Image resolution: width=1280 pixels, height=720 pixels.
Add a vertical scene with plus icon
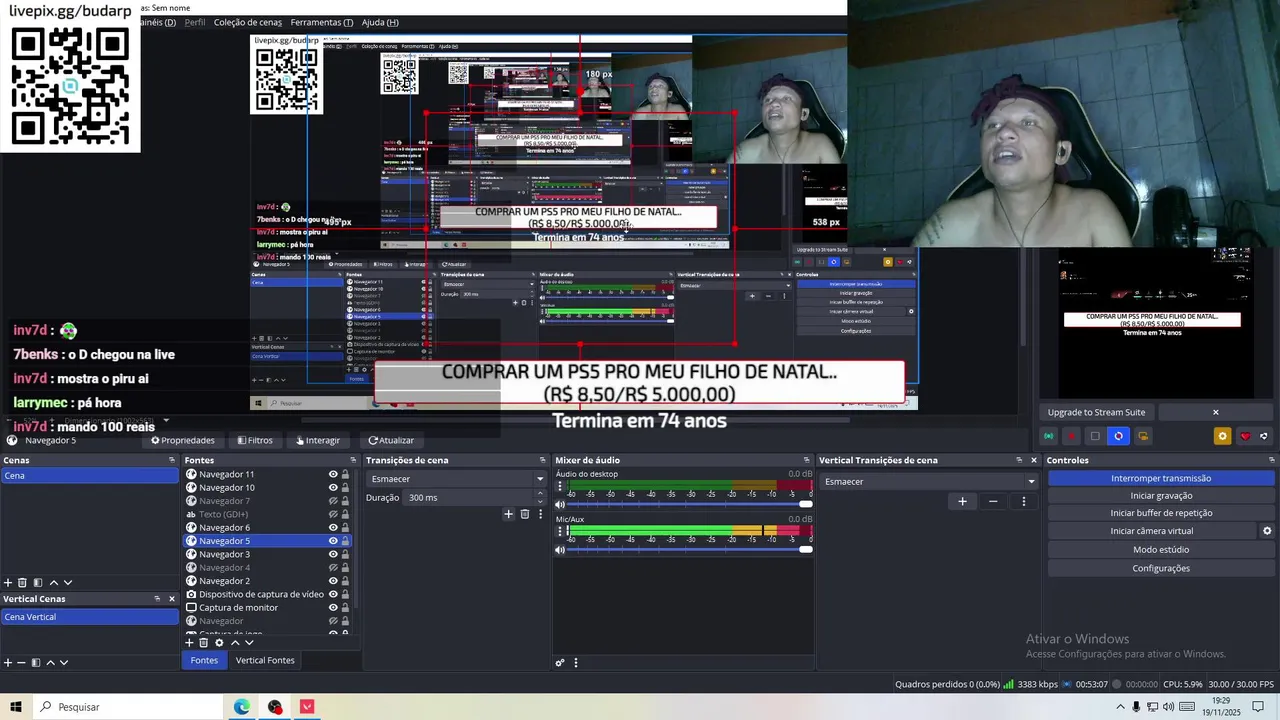pos(8,662)
